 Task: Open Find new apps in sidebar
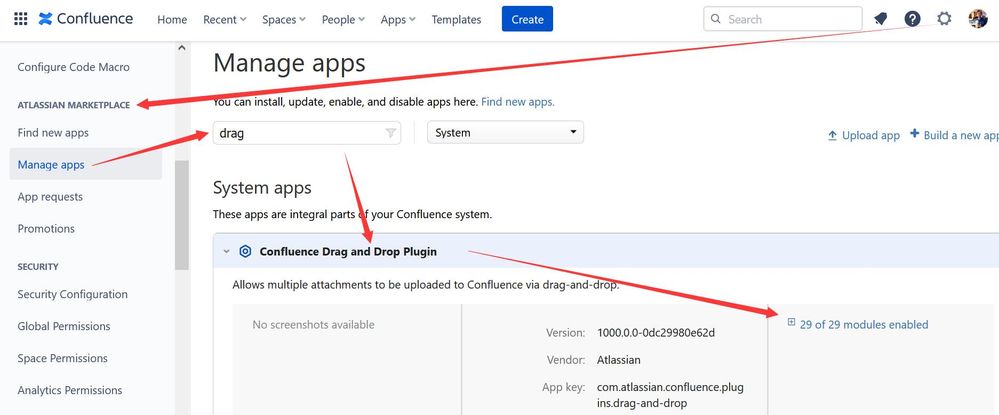[53, 133]
